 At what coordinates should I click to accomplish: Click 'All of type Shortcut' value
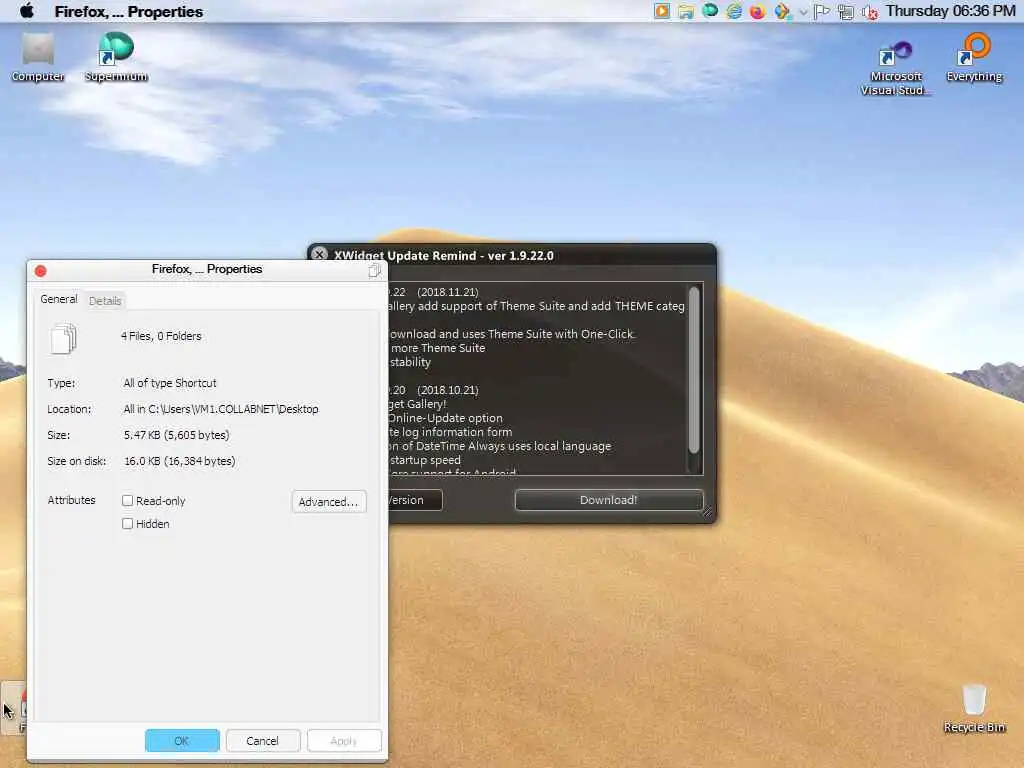[x=170, y=383]
